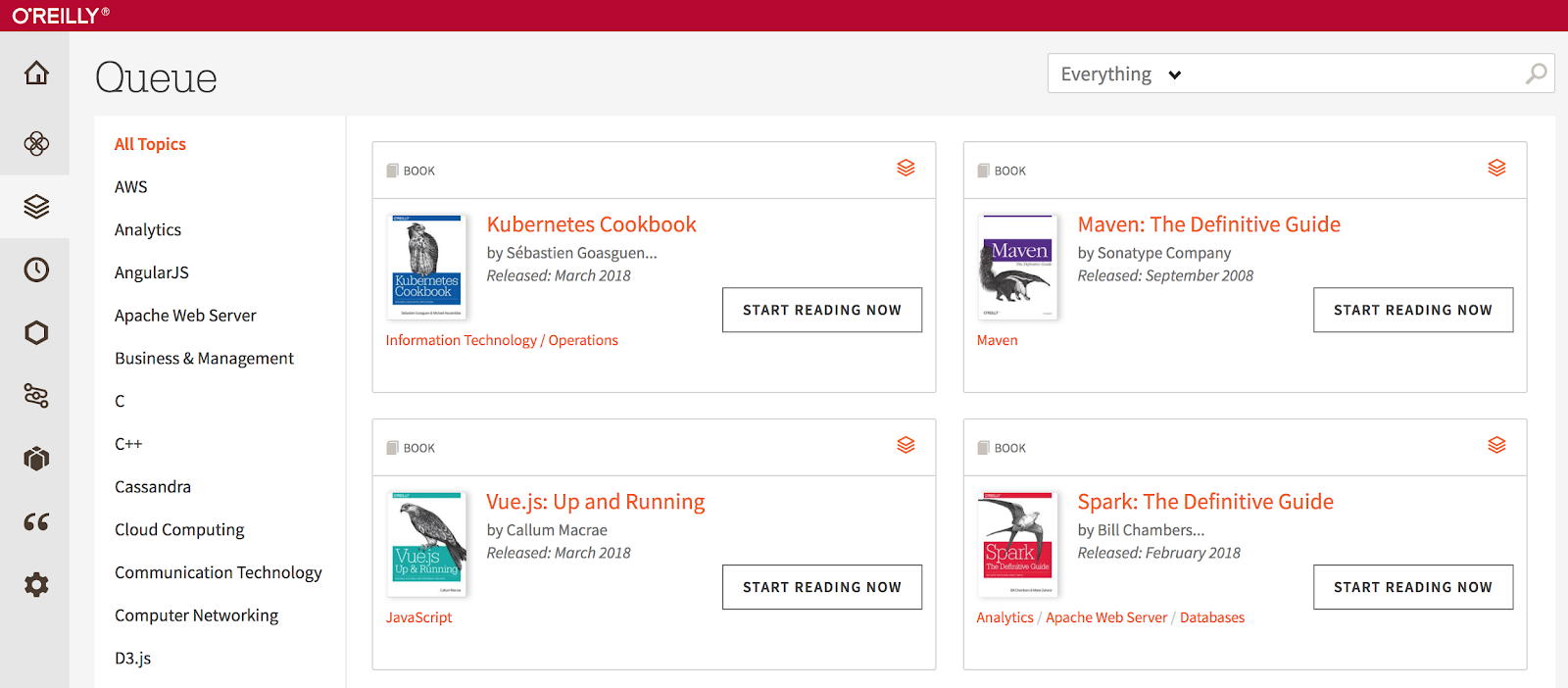The image size is (1568, 688).
Task: Choose Communication Technology topic
Action: tap(219, 572)
